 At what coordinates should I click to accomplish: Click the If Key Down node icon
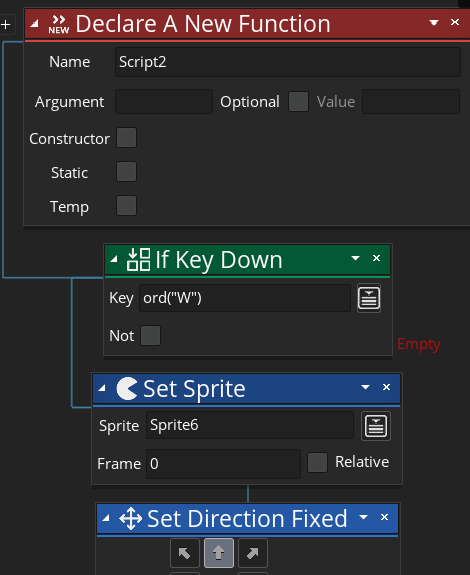coord(138,260)
